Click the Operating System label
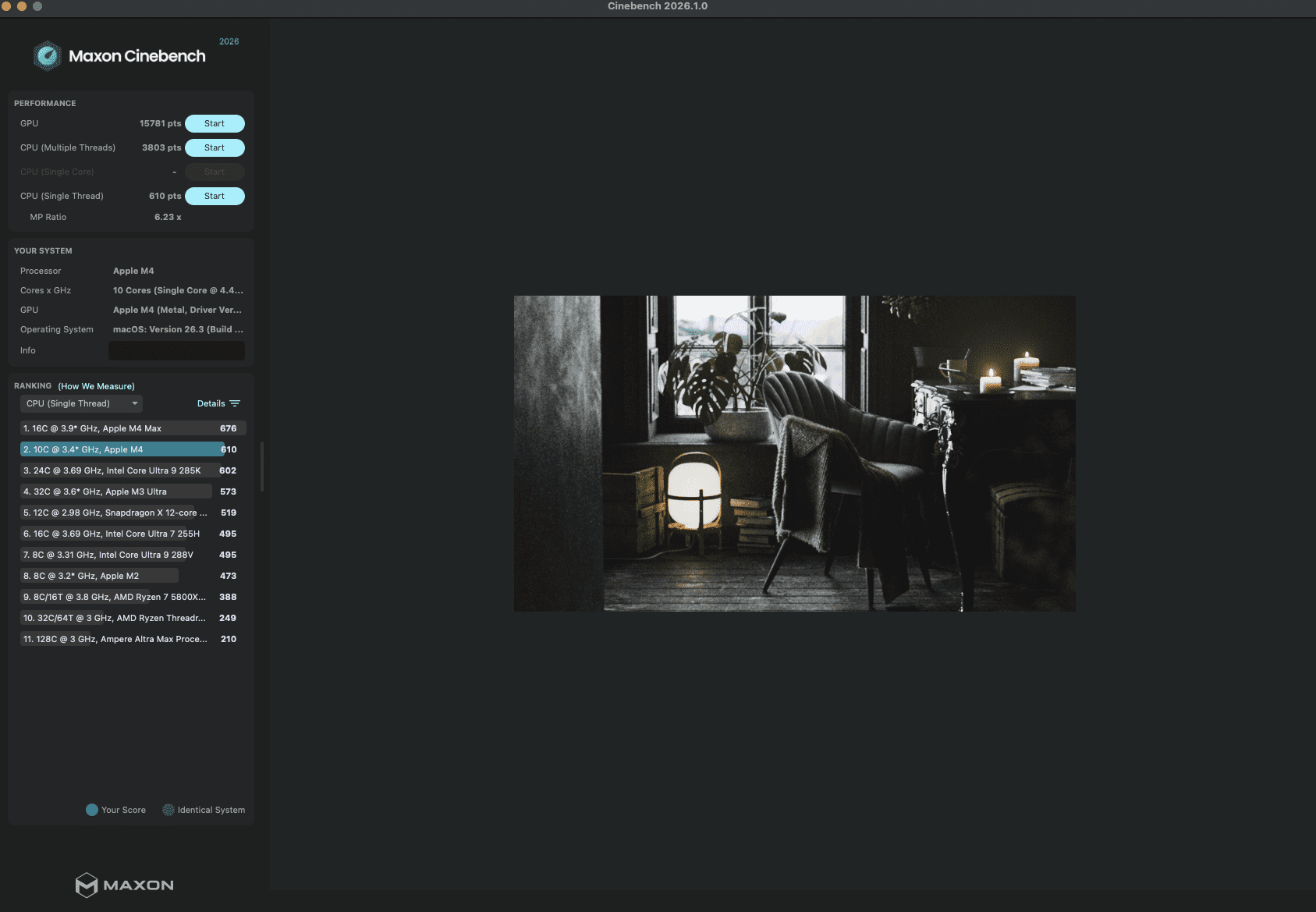 coord(57,329)
